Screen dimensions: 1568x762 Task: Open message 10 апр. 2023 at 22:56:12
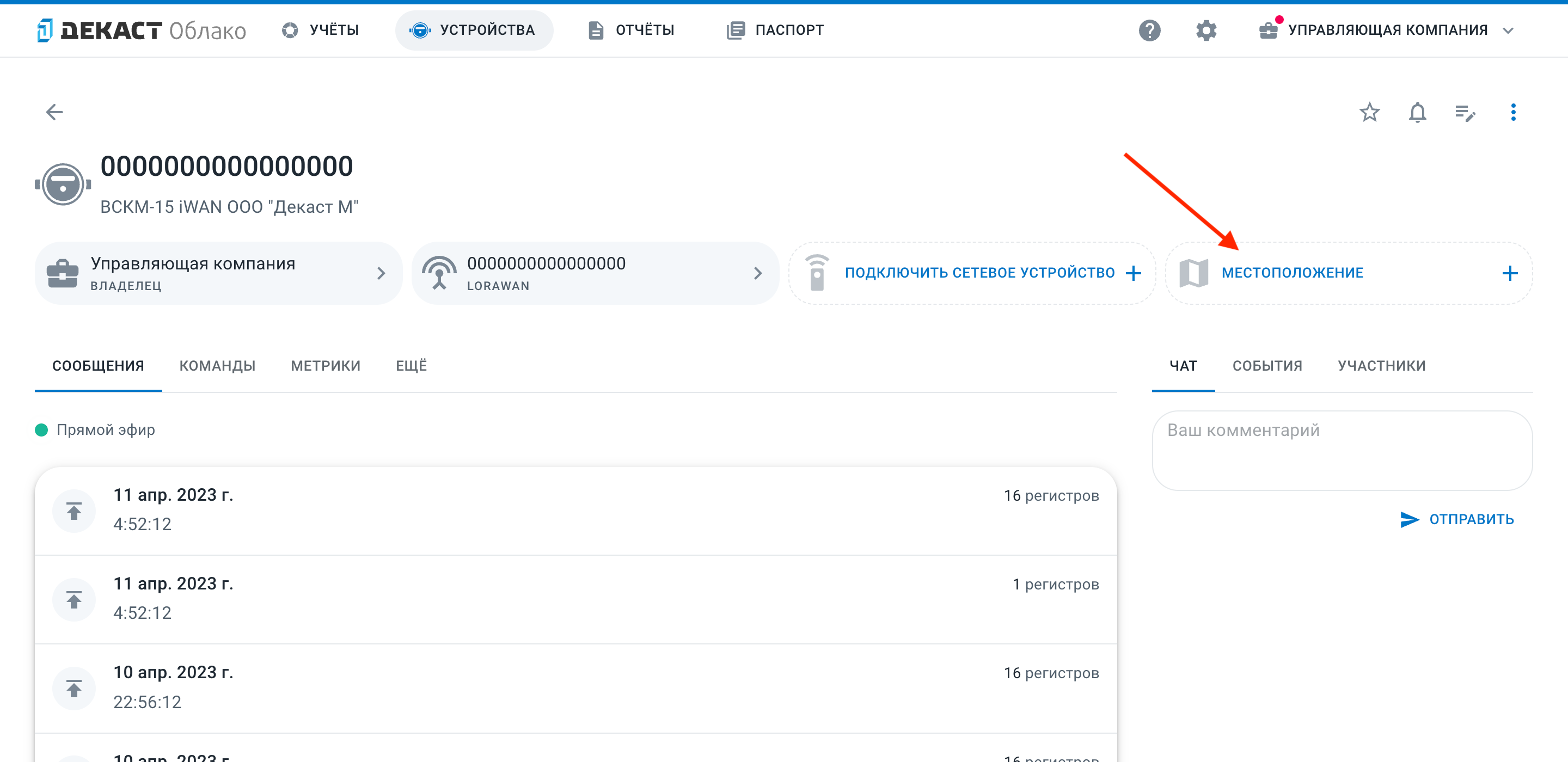(x=576, y=689)
